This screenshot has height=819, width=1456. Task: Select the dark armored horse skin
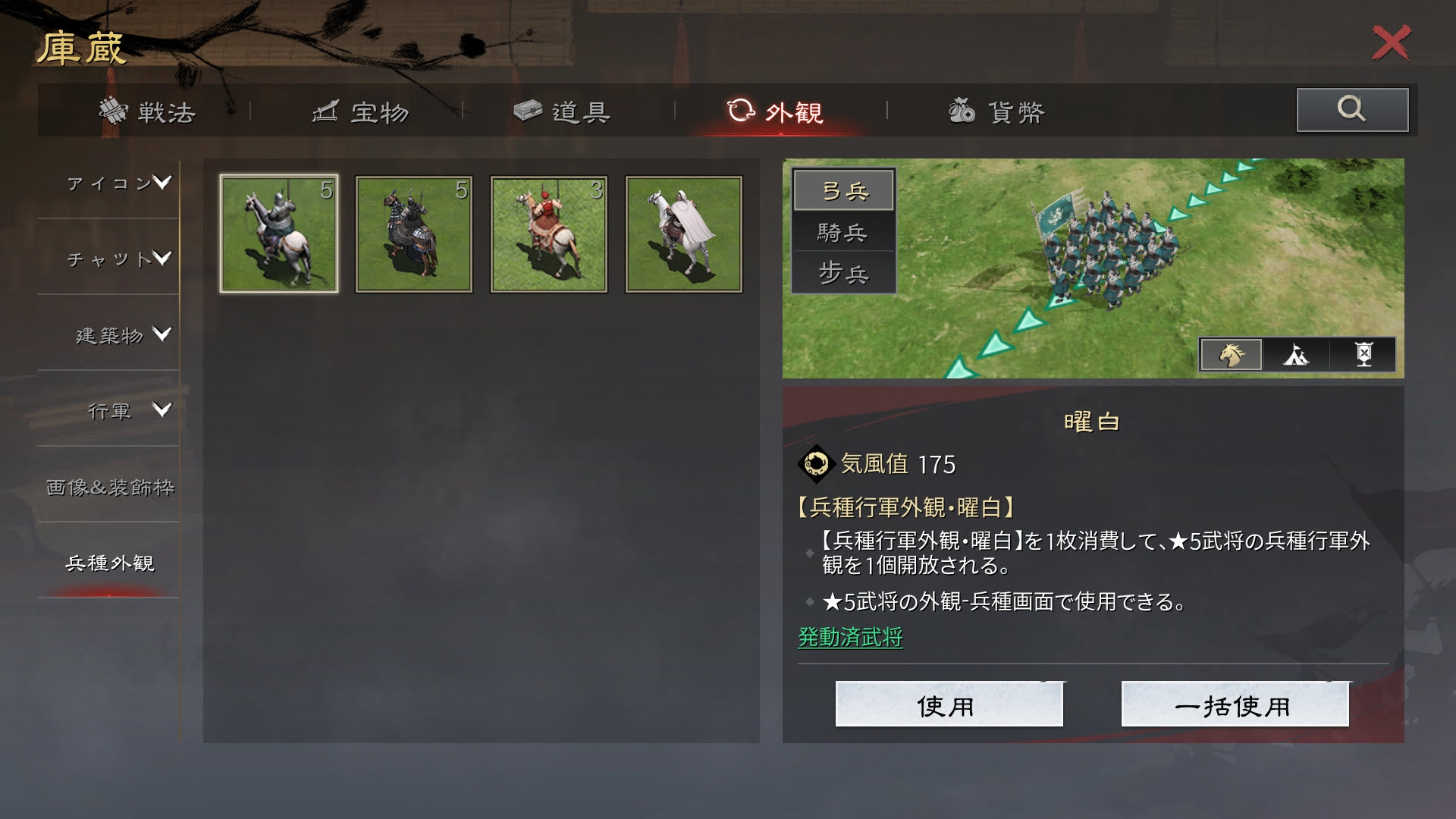coord(414,234)
